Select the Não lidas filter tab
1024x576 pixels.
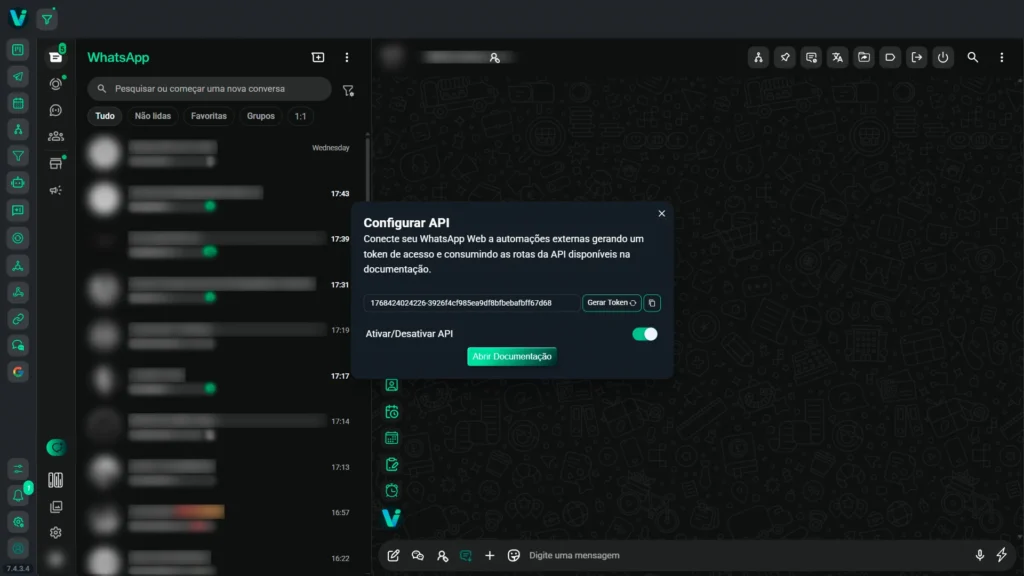[x=153, y=116]
